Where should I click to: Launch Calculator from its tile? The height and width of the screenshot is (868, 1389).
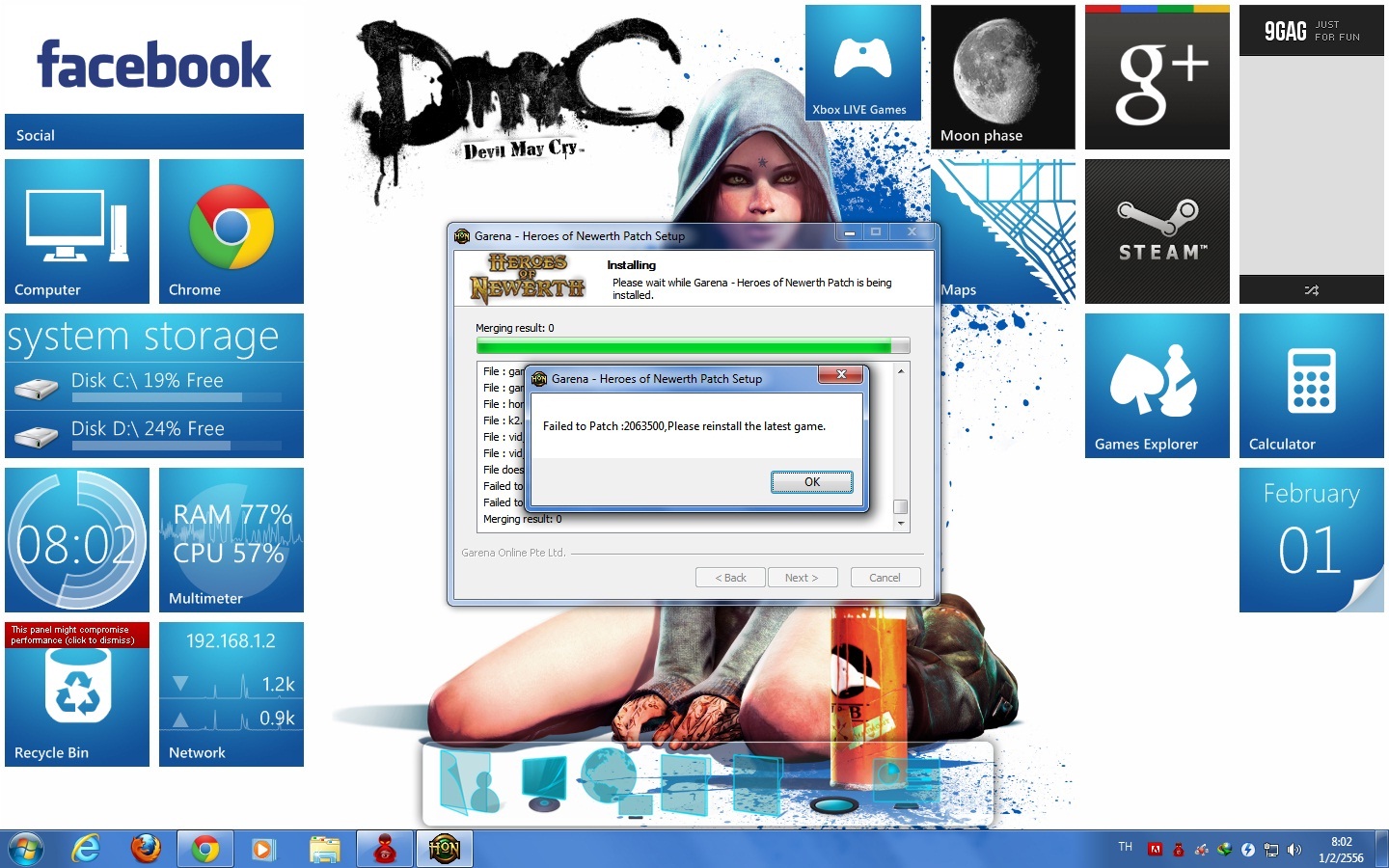[x=1312, y=386]
